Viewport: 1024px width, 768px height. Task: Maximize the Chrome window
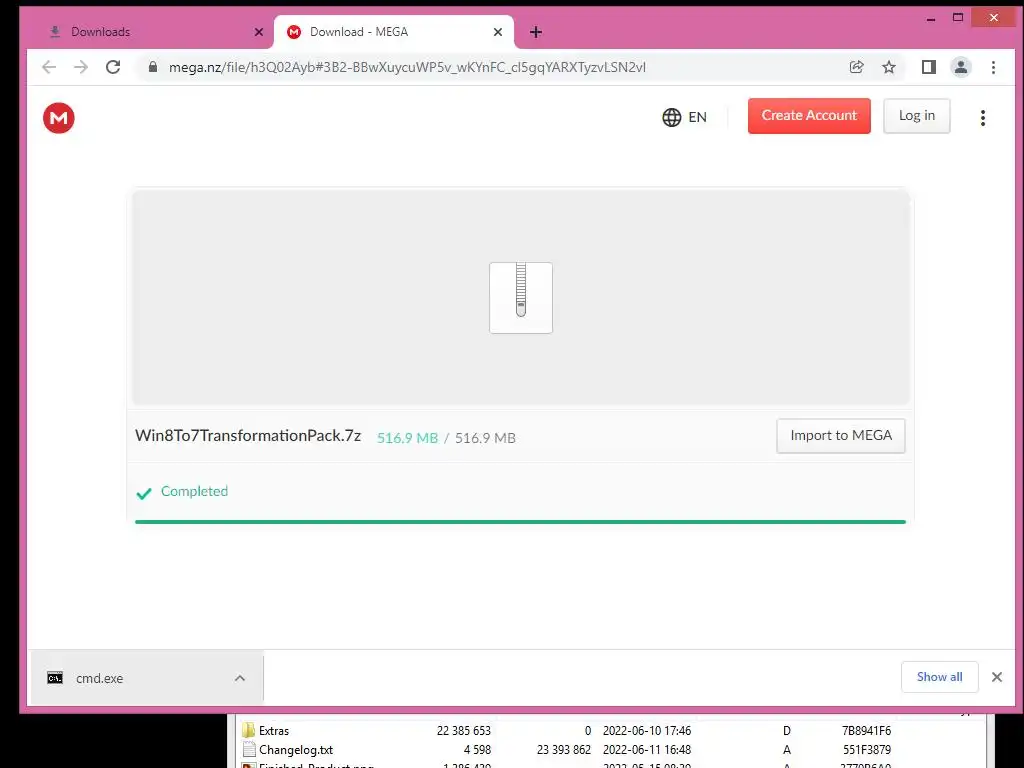point(958,18)
